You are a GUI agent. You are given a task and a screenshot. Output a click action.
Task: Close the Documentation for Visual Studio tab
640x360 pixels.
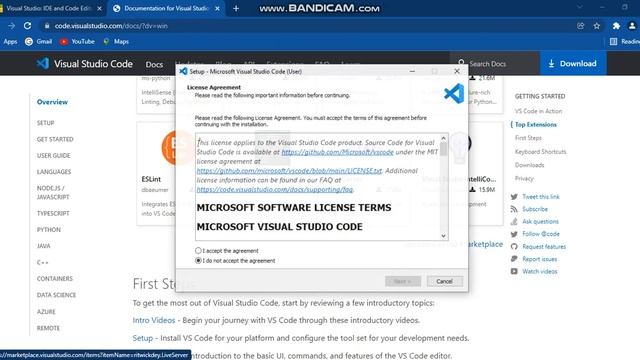click(x=217, y=8)
